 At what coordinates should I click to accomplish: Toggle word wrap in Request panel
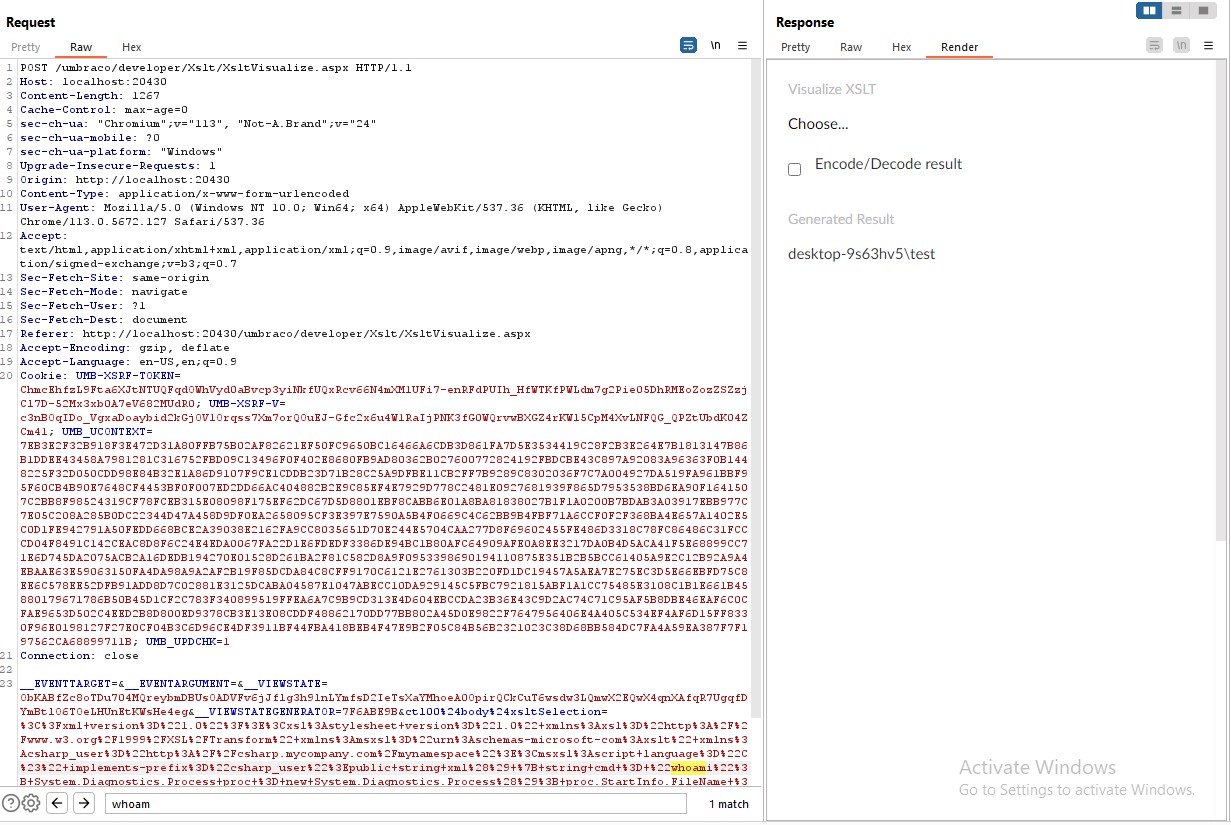click(x=688, y=45)
